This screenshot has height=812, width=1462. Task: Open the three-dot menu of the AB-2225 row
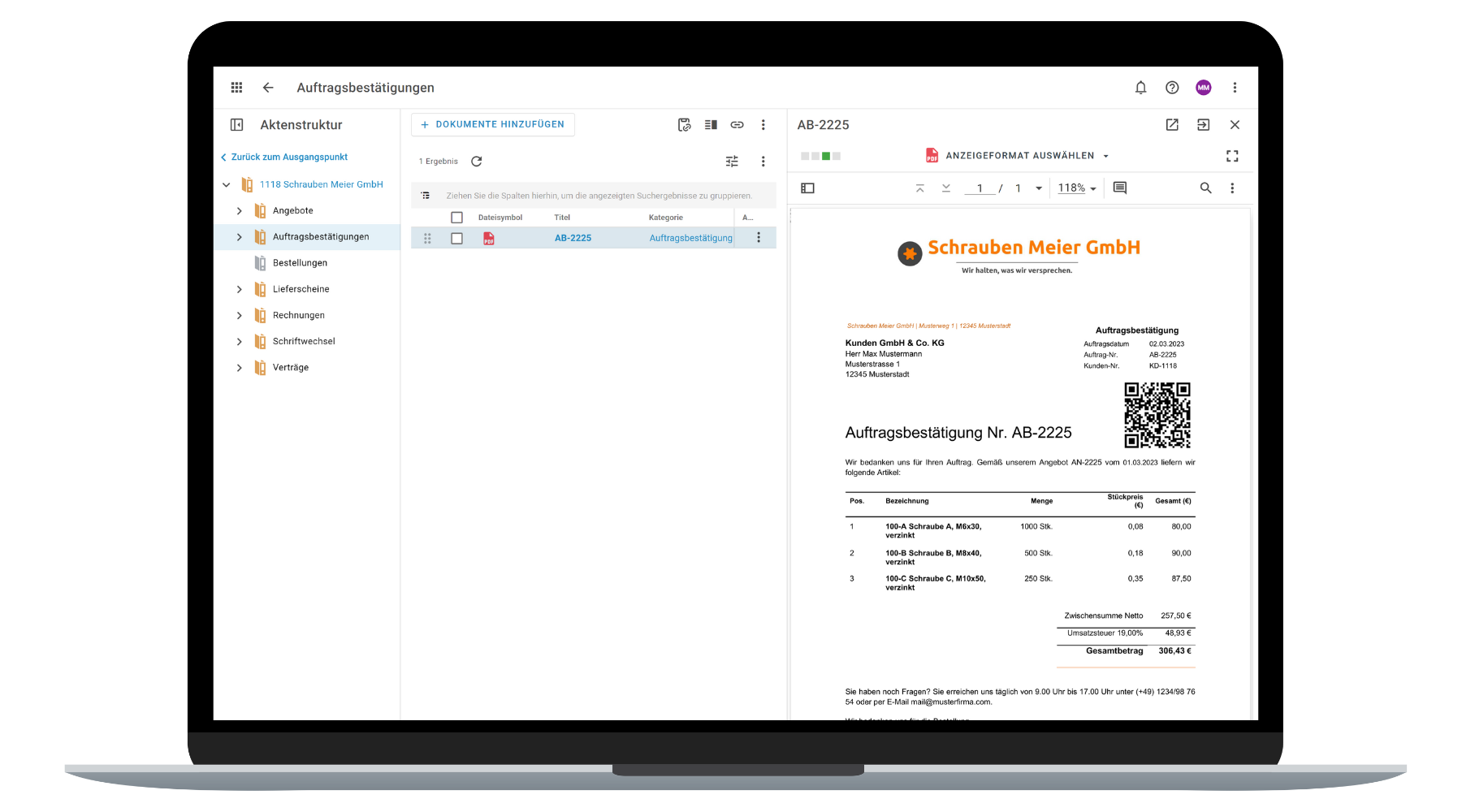click(759, 237)
